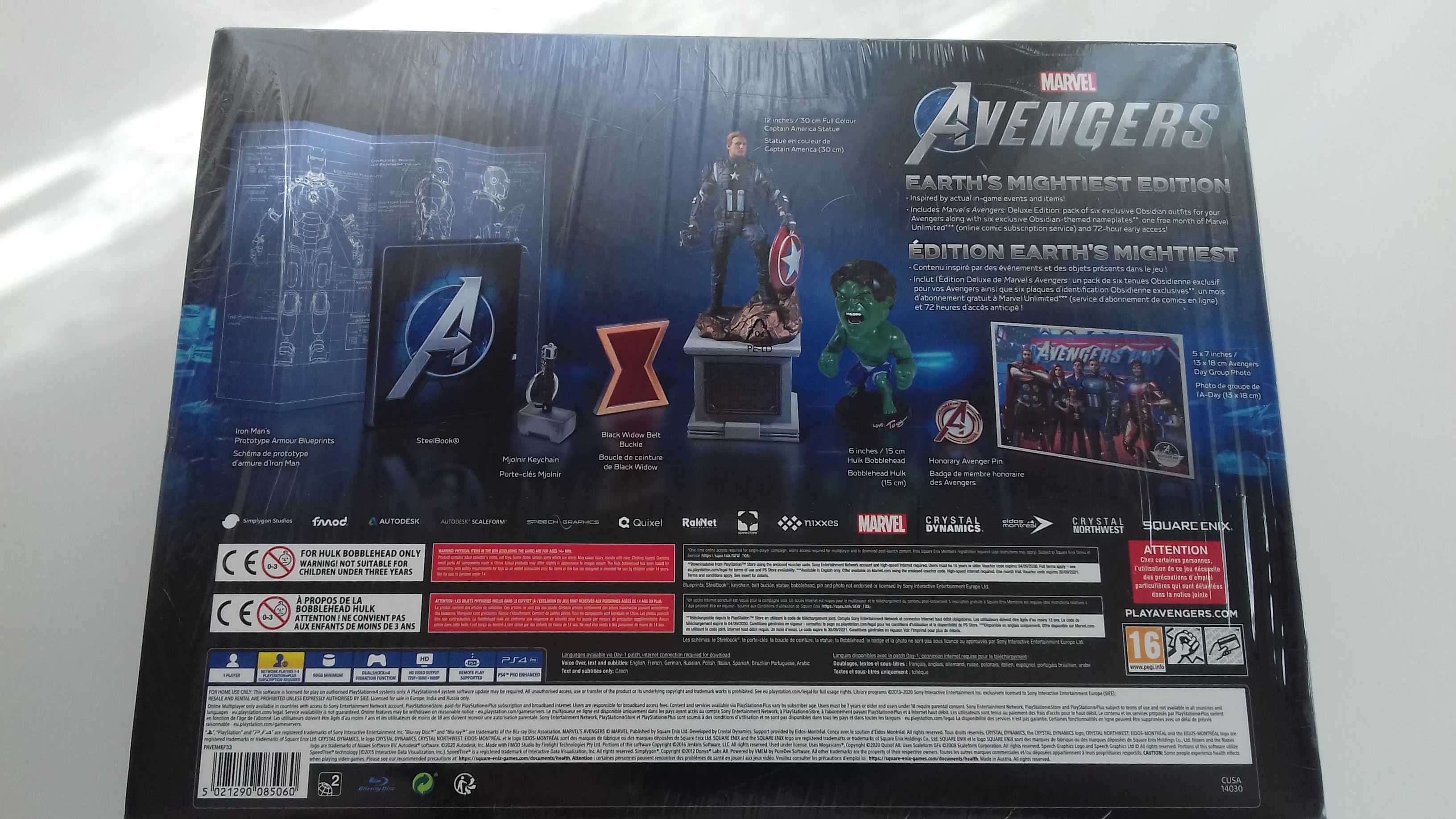Open the PLAYAVENGERS.COM website link
The height and width of the screenshot is (819, 1456).
pyautogui.click(x=1182, y=613)
